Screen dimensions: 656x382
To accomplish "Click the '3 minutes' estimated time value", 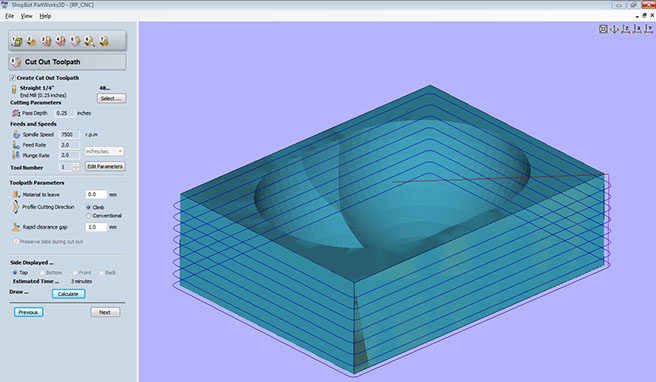I will pyautogui.click(x=81, y=281).
